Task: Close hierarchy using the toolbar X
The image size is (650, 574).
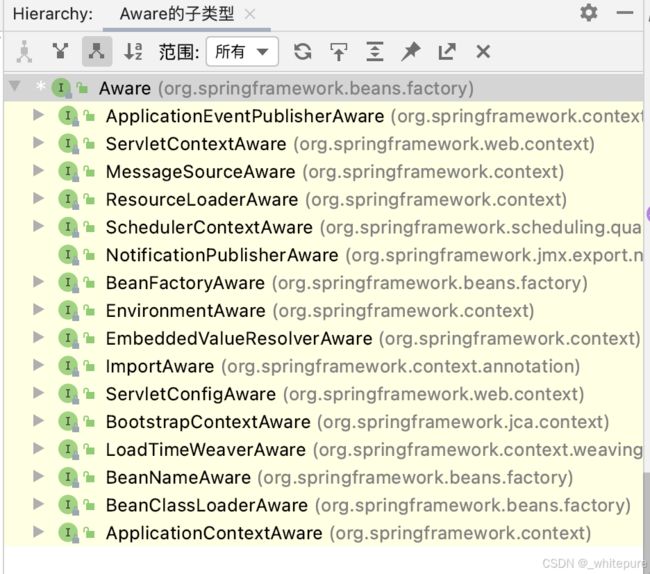Action: pos(483,52)
